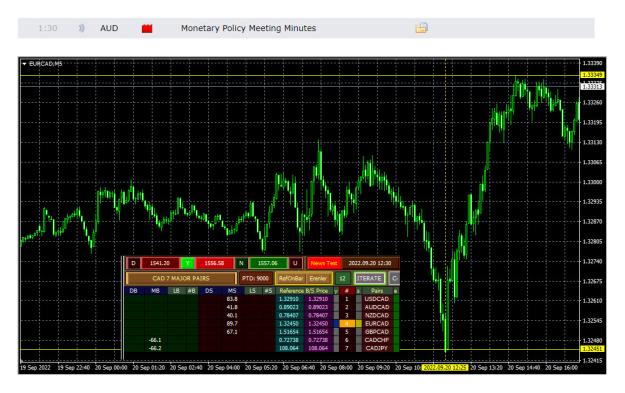Screen dimensions: 625x393
Task: Select the NZDCAD pair
Action: click(377, 315)
